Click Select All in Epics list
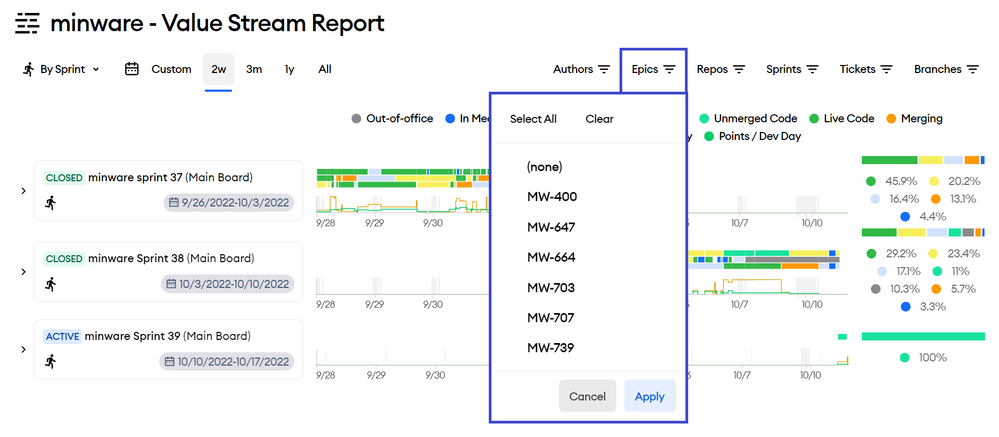999x437 pixels. pos(533,119)
